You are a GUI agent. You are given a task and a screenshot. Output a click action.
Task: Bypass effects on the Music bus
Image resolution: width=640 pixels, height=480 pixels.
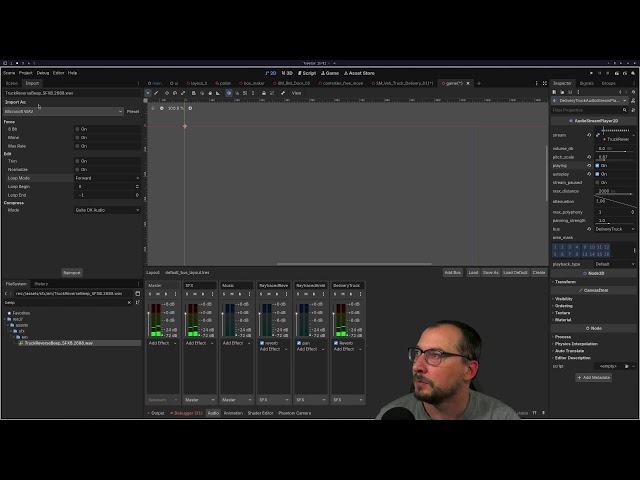tap(240, 294)
